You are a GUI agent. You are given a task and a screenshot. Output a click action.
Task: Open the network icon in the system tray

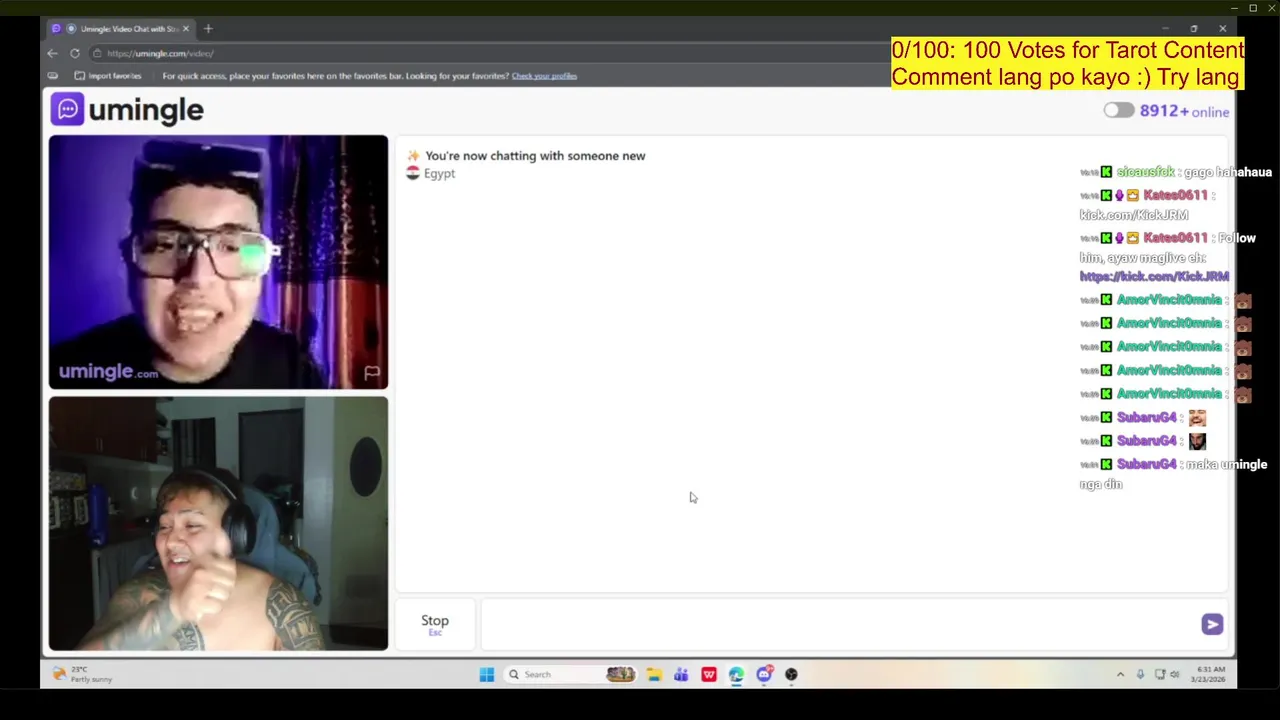click(x=1160, y=674)
